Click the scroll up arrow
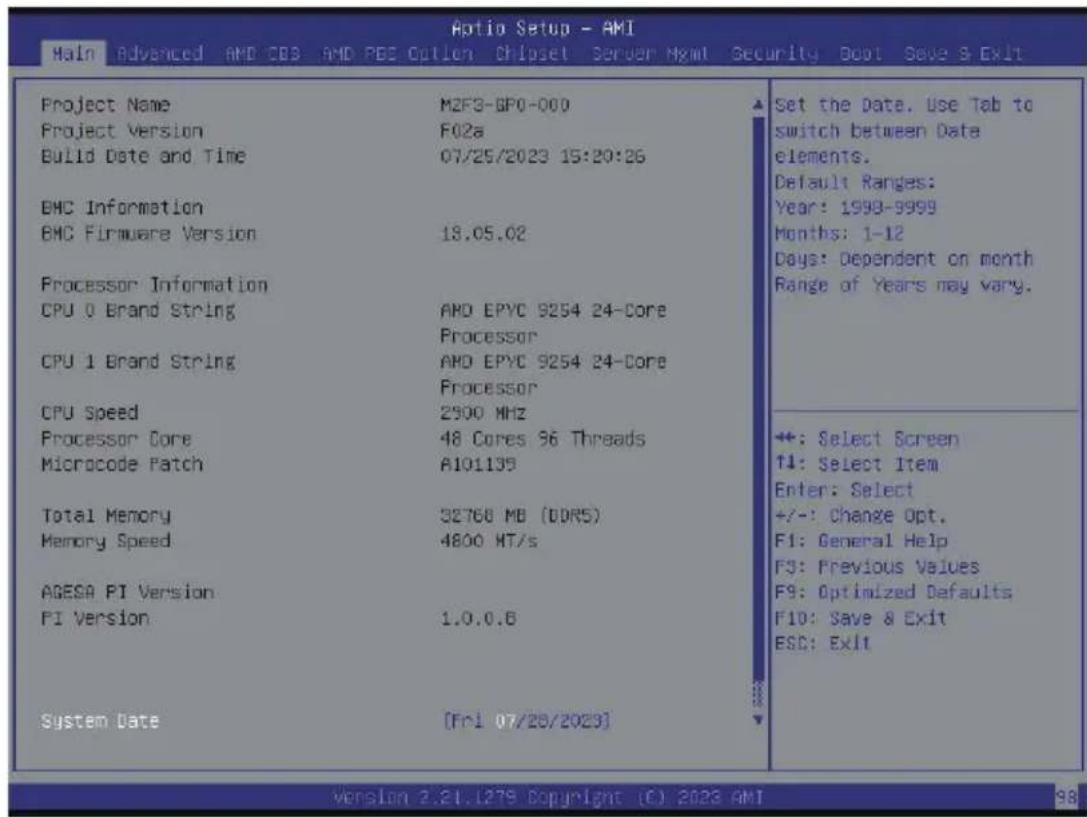This screenshot has height=817, width=1087. [x=758, y=105]
